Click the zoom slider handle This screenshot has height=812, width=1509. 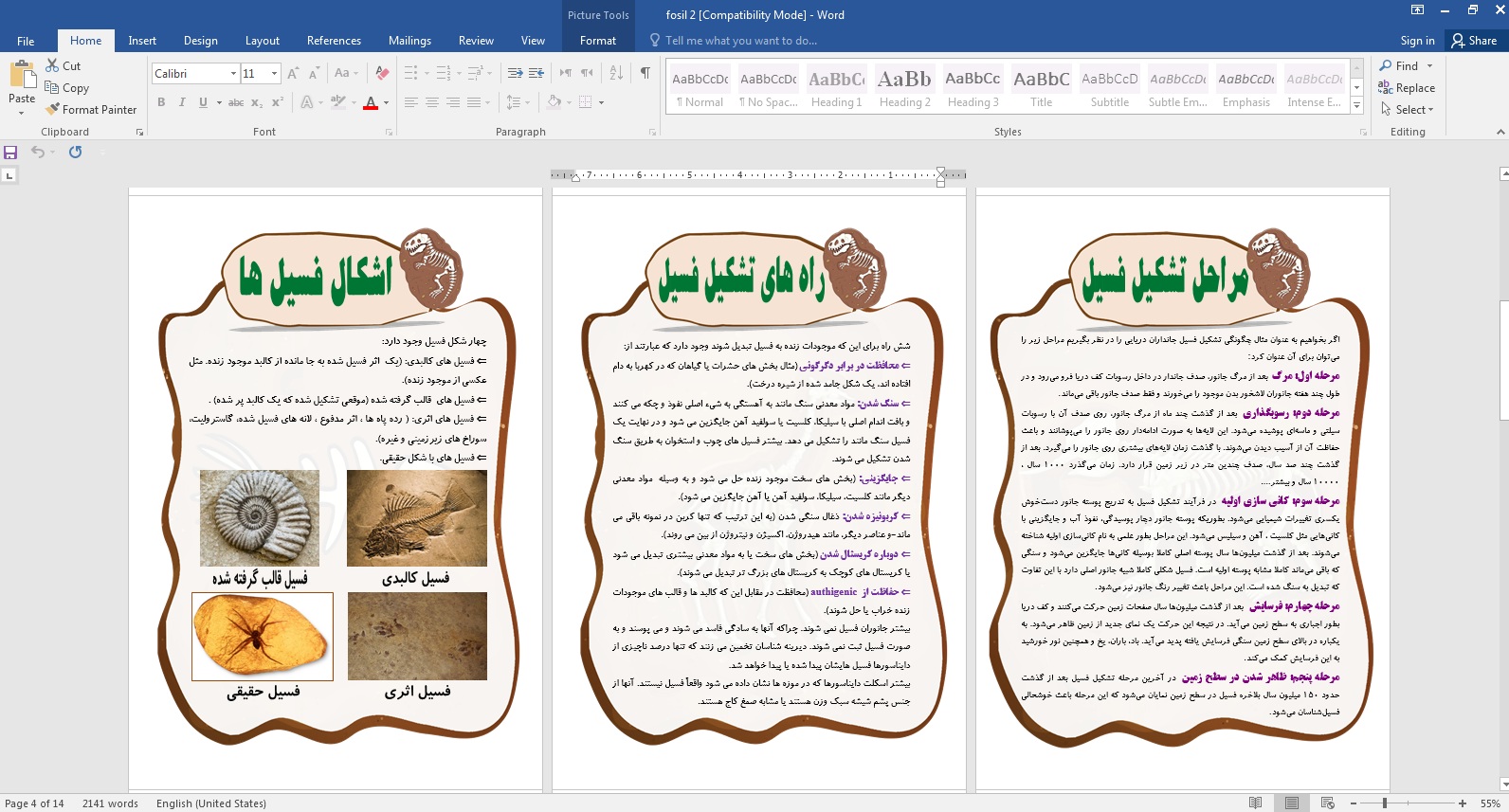1385,803
